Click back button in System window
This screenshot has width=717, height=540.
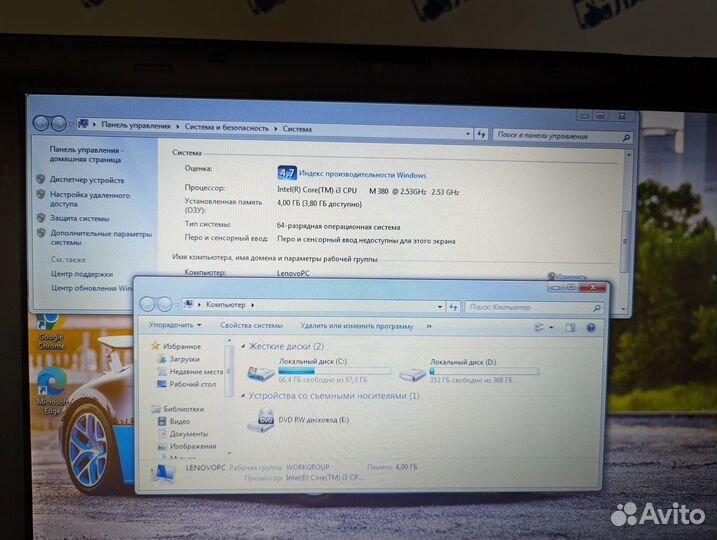(41, 123)
